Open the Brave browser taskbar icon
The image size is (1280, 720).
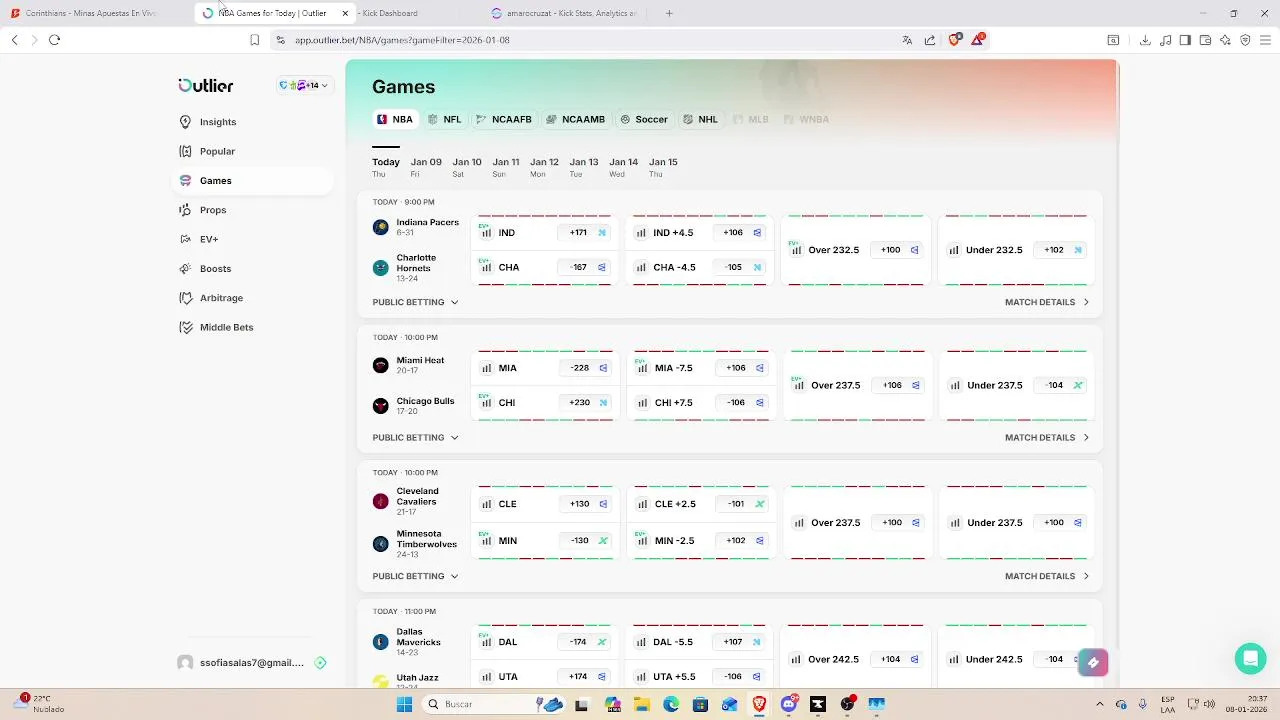click(759, 704)
